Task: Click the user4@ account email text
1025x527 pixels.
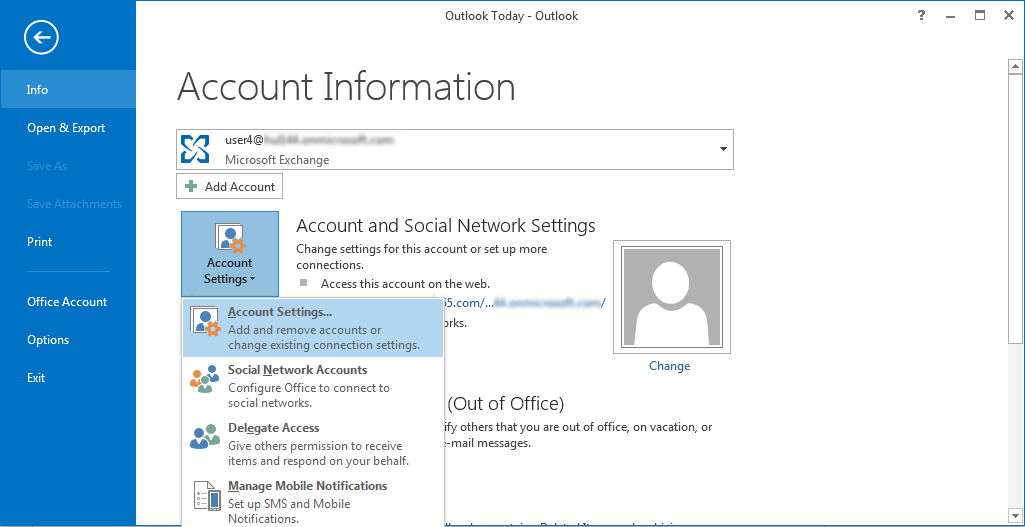Action: click(x=311, y=139)
